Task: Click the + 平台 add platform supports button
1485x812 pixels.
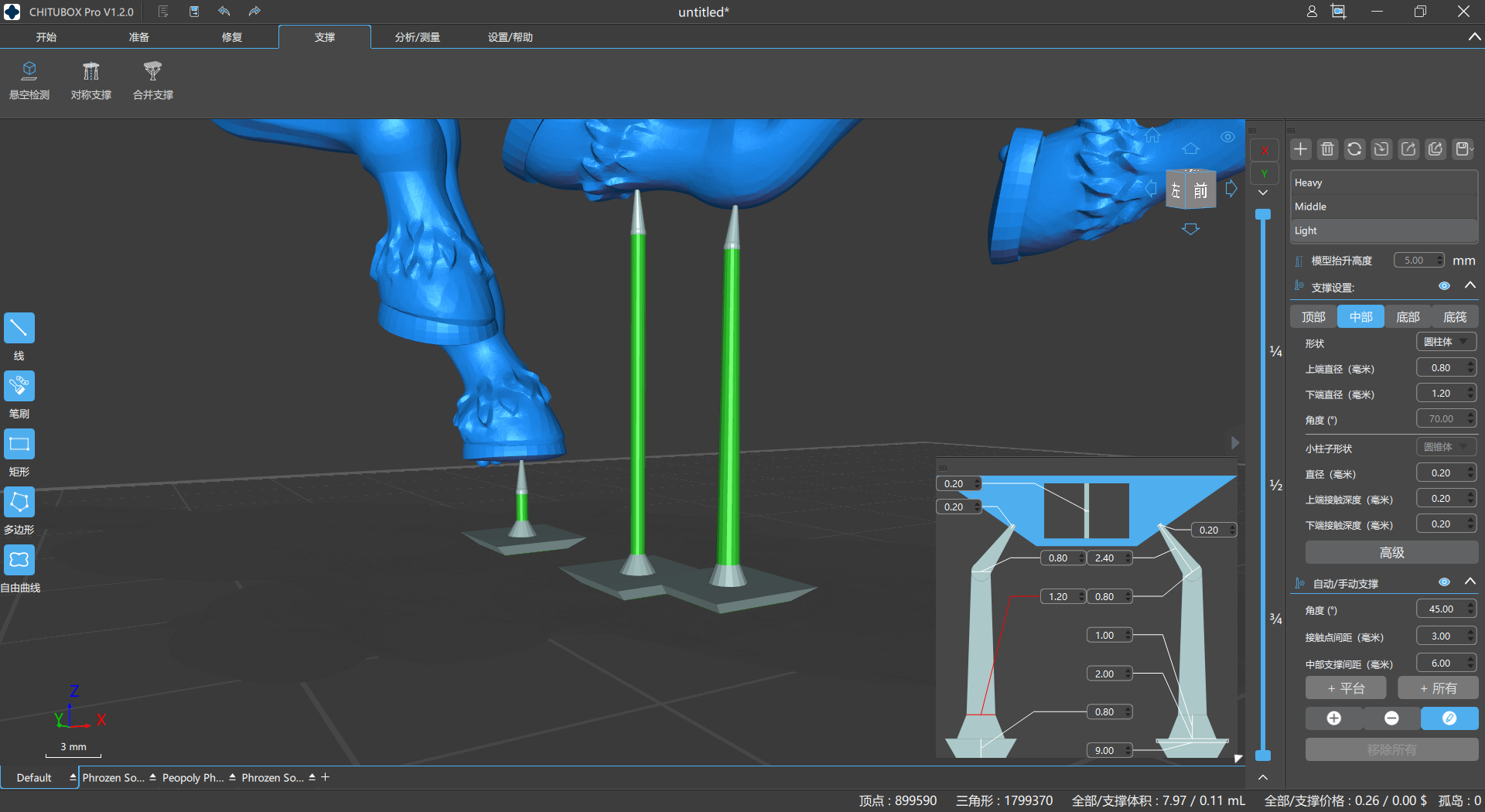Action: [x=1346, y=688]
